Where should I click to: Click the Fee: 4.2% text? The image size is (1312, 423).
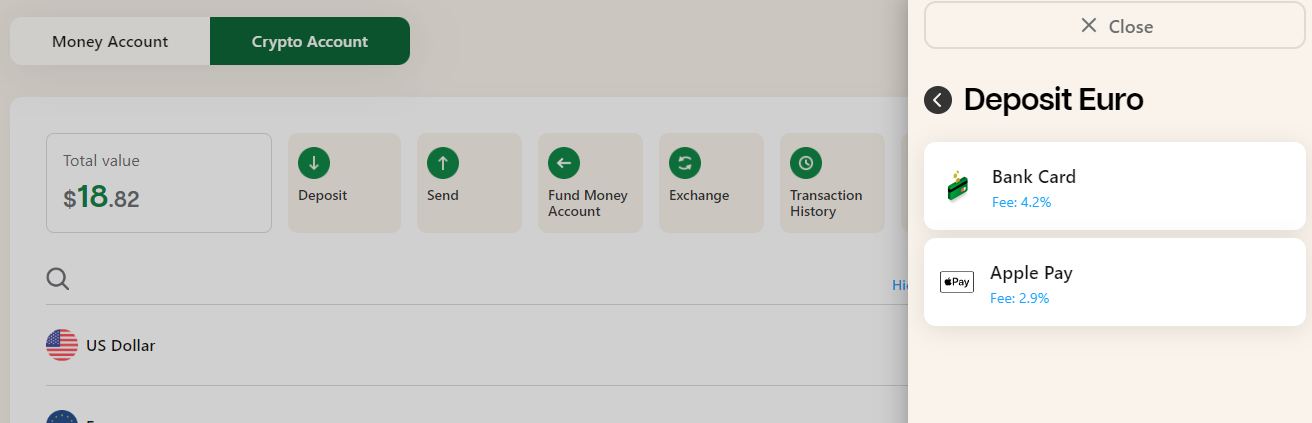click(1021, 202)
